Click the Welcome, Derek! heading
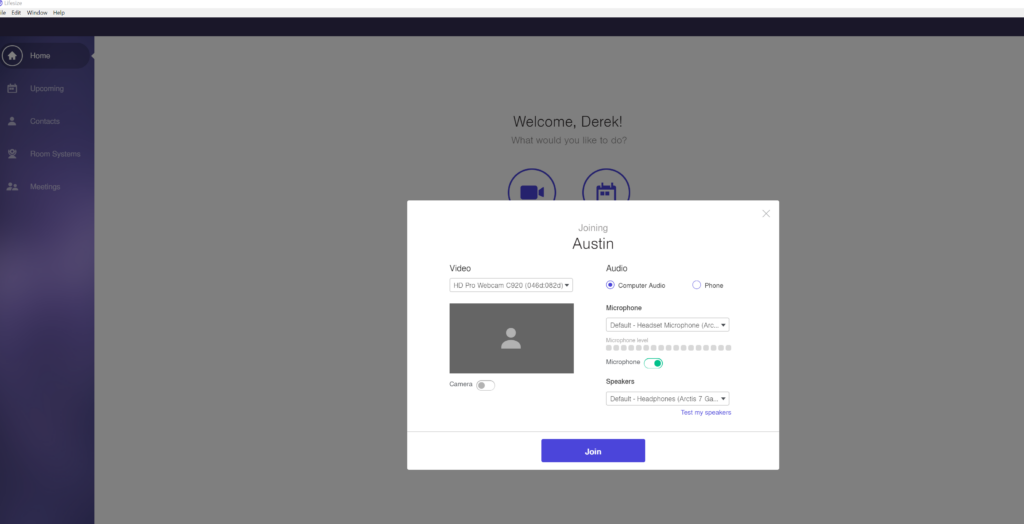Viewport: 1024px width, 524px height. click(569, 122)
